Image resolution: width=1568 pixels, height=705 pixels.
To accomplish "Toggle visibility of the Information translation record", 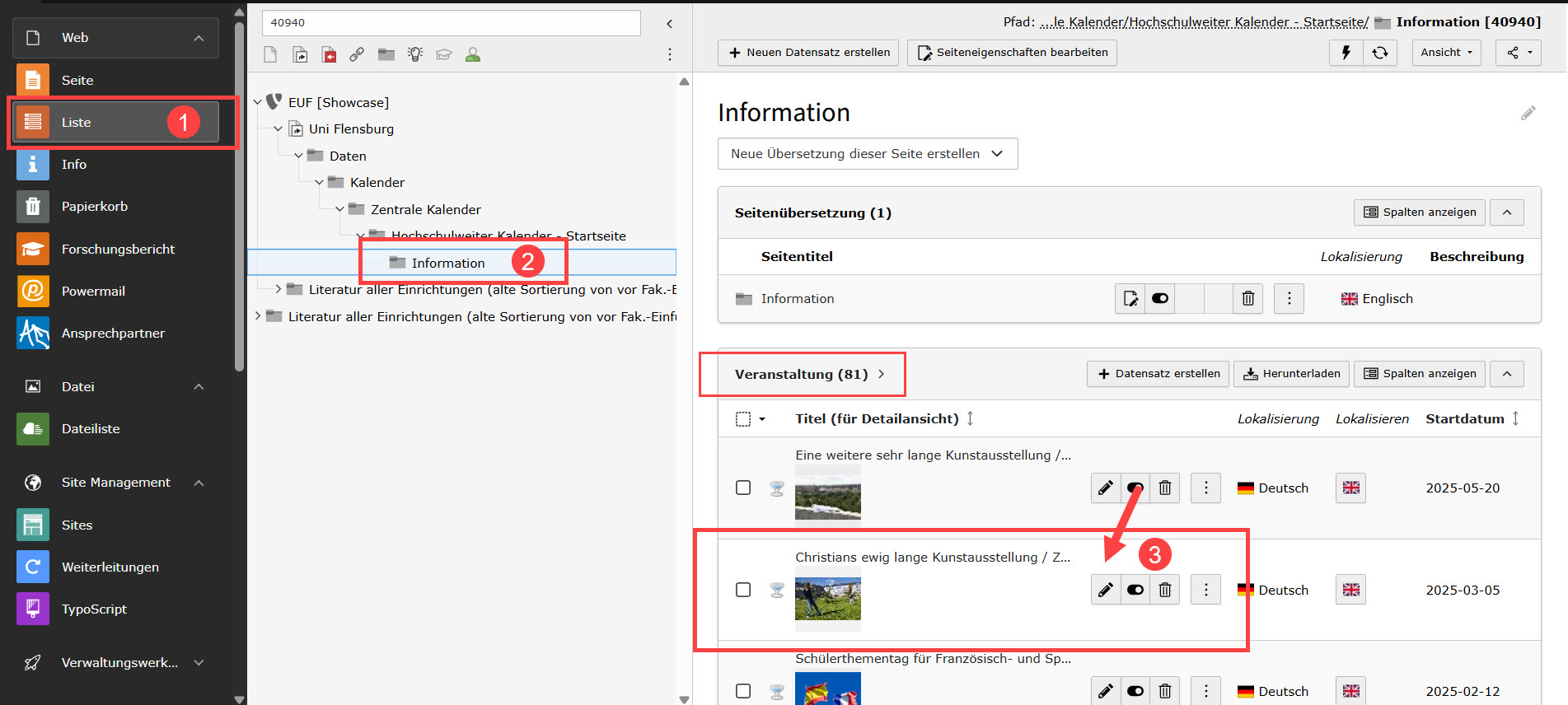I will click(x=1160, y=298).
